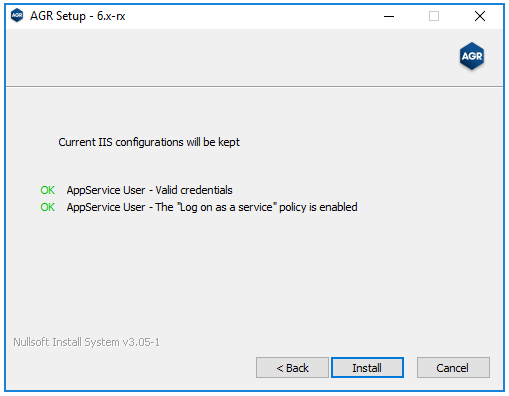The height and width of the screenshot is (396, 509).
Task: Click the AppService User Valid credentials text
Action: (149, 190)
